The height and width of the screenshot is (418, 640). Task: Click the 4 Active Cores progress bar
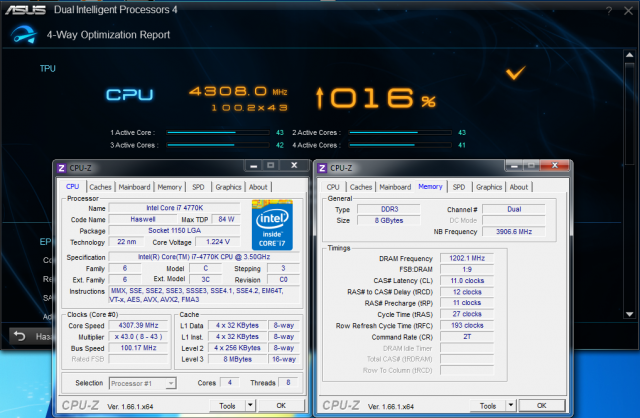400,145
